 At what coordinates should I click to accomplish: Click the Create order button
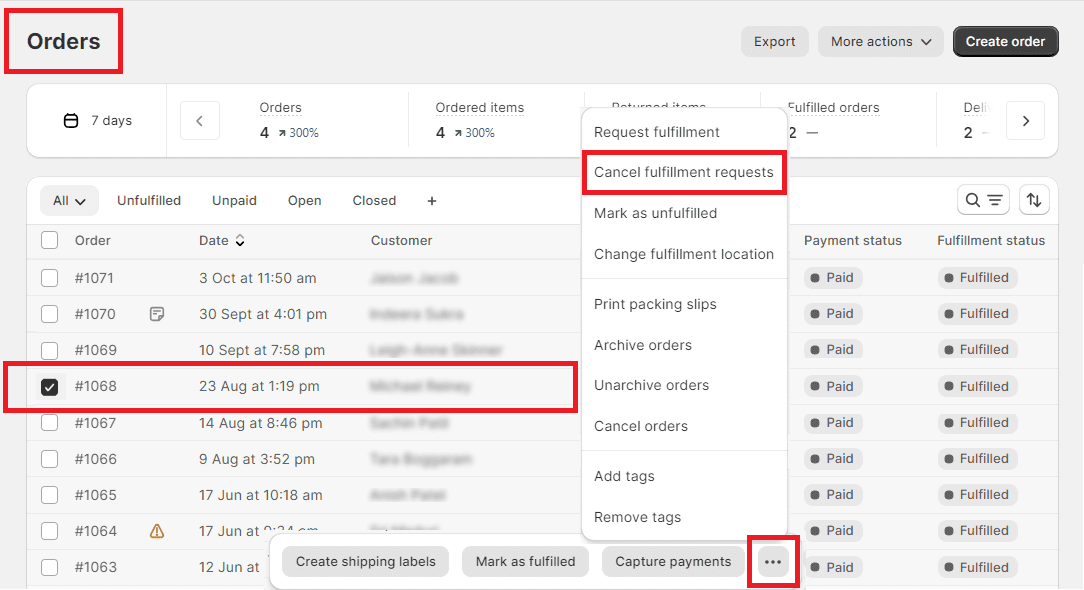pos(1005,42)
